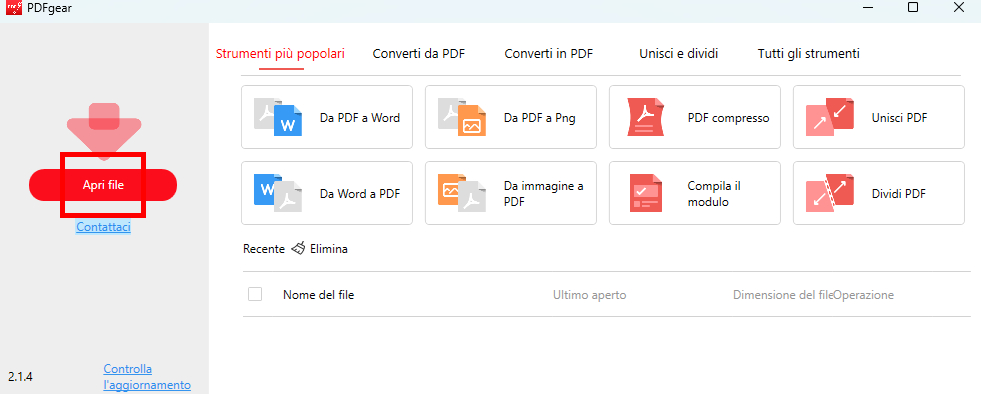The height and width of the screenshot is (394, 981).
Task: Close the PDFgear window
Action: 958,8
